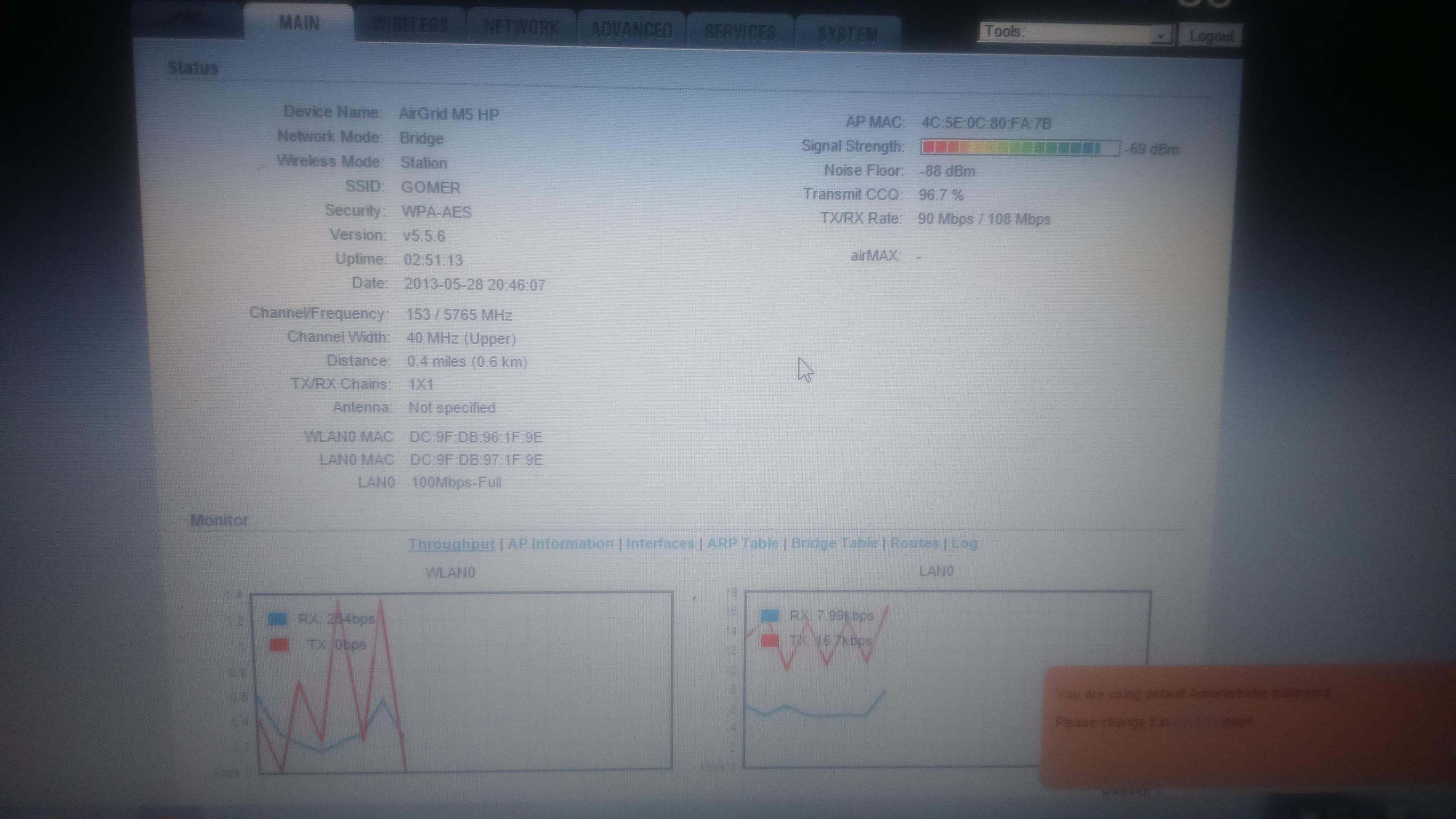Image resolution: width=1456 pixels, height=819 pixels.
Task: Click the blue RX legend square in WLAN0 graph
Action: [x=277, y=619]
